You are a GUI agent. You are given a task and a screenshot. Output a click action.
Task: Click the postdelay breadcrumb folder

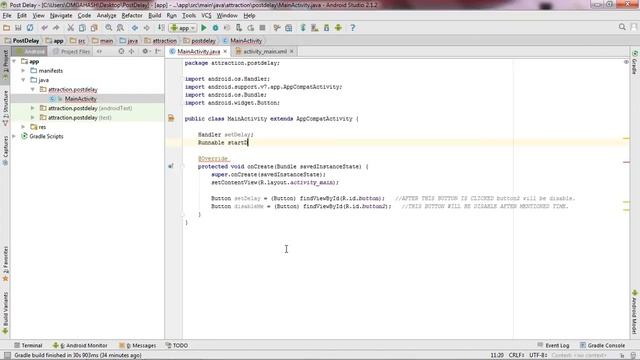(x=200, y=41)
